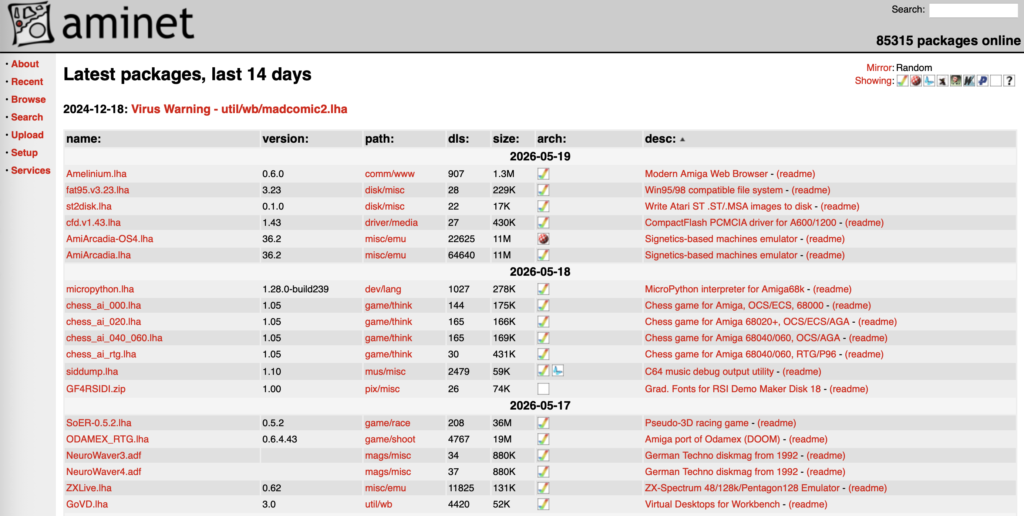The image size is (1024, 516).
Task: Toggle the black AROS filter icon in Showing
Action: point(942,81)
